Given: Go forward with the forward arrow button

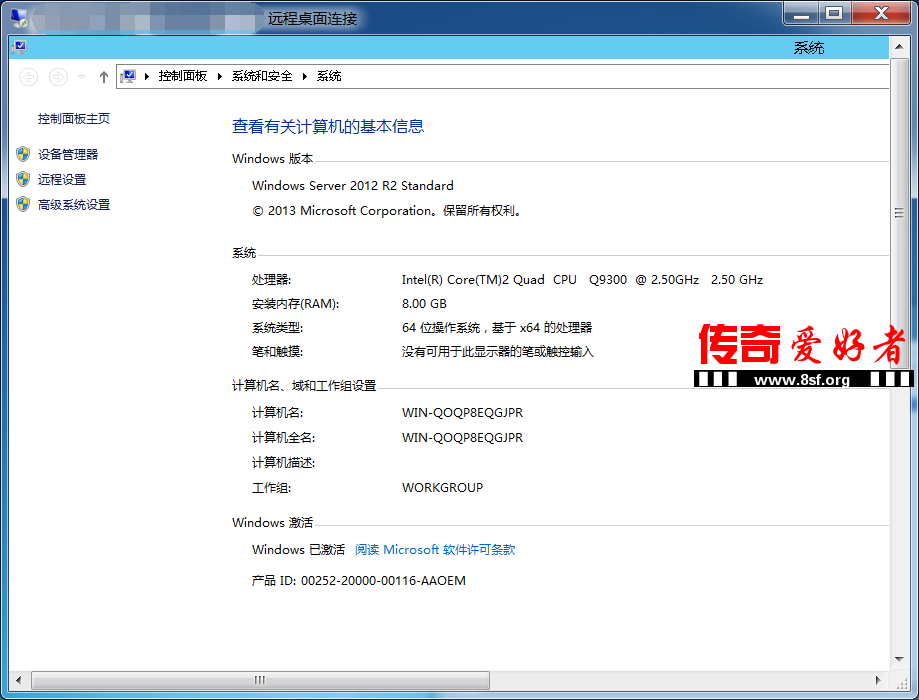Looking at the screenshot, I should coord(58,77).
